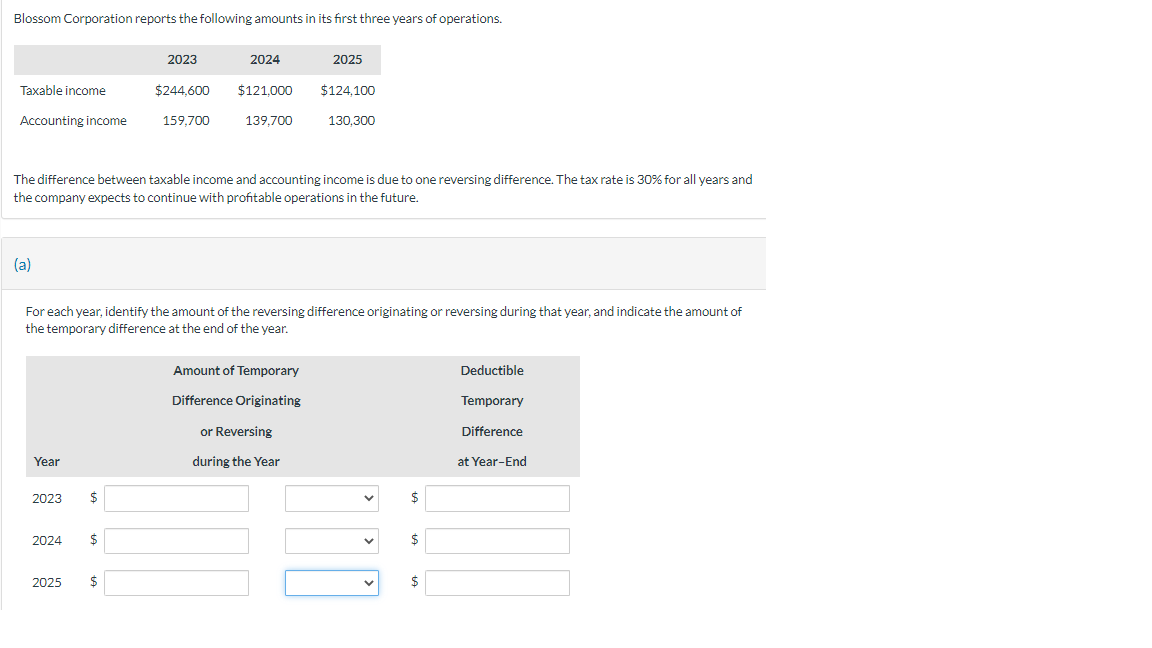Select the Accounting income row label
Viewport: 1152px width, 648px height.
74,120
